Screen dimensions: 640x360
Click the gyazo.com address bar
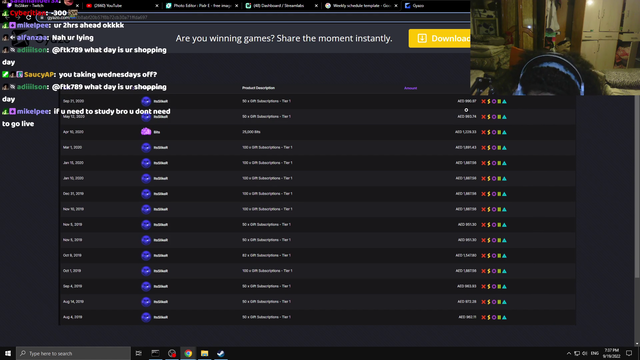click(x=253, y=18)
